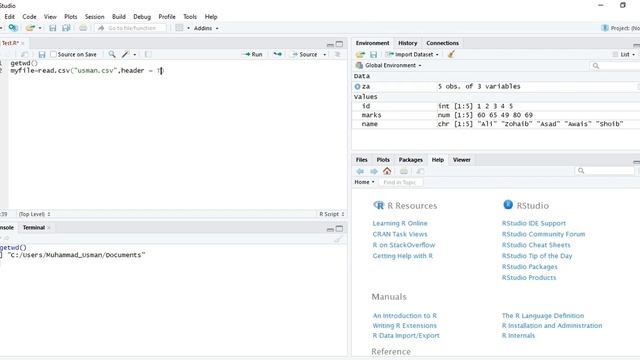Screen dimensions: 640x360
Task: Open Home dropdown in Help pane
Action: pos(364,182)
